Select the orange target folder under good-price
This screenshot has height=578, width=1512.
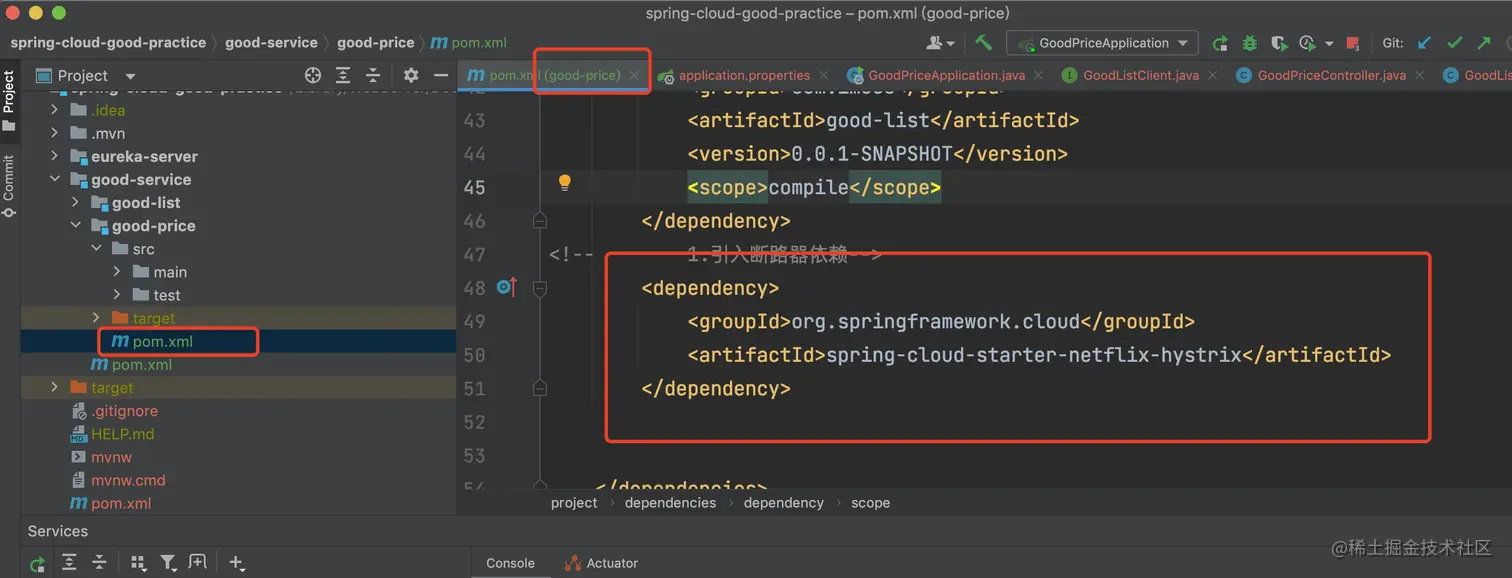coord(153,318)
